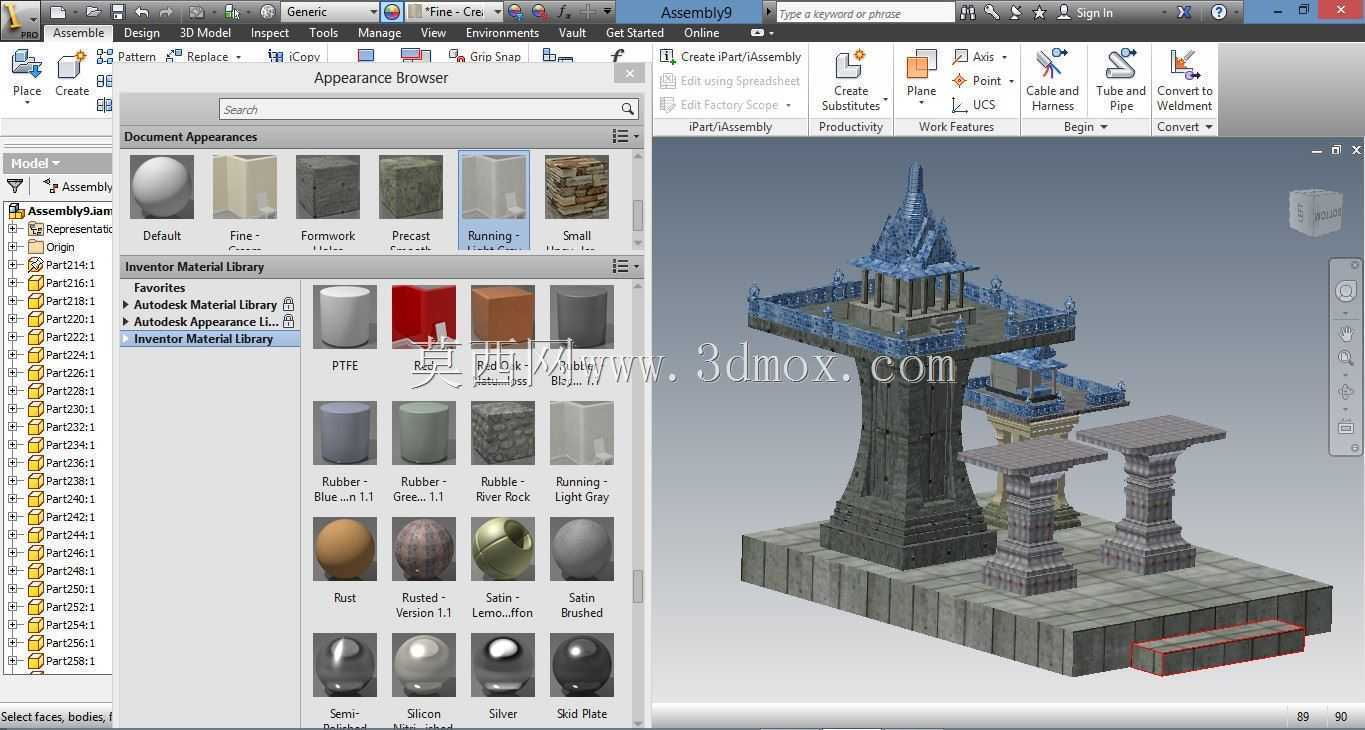The image size is (1365, 730).
Task: Click the browser filter funnel icon
Action: pyautogui.click(x=15, y=186)
